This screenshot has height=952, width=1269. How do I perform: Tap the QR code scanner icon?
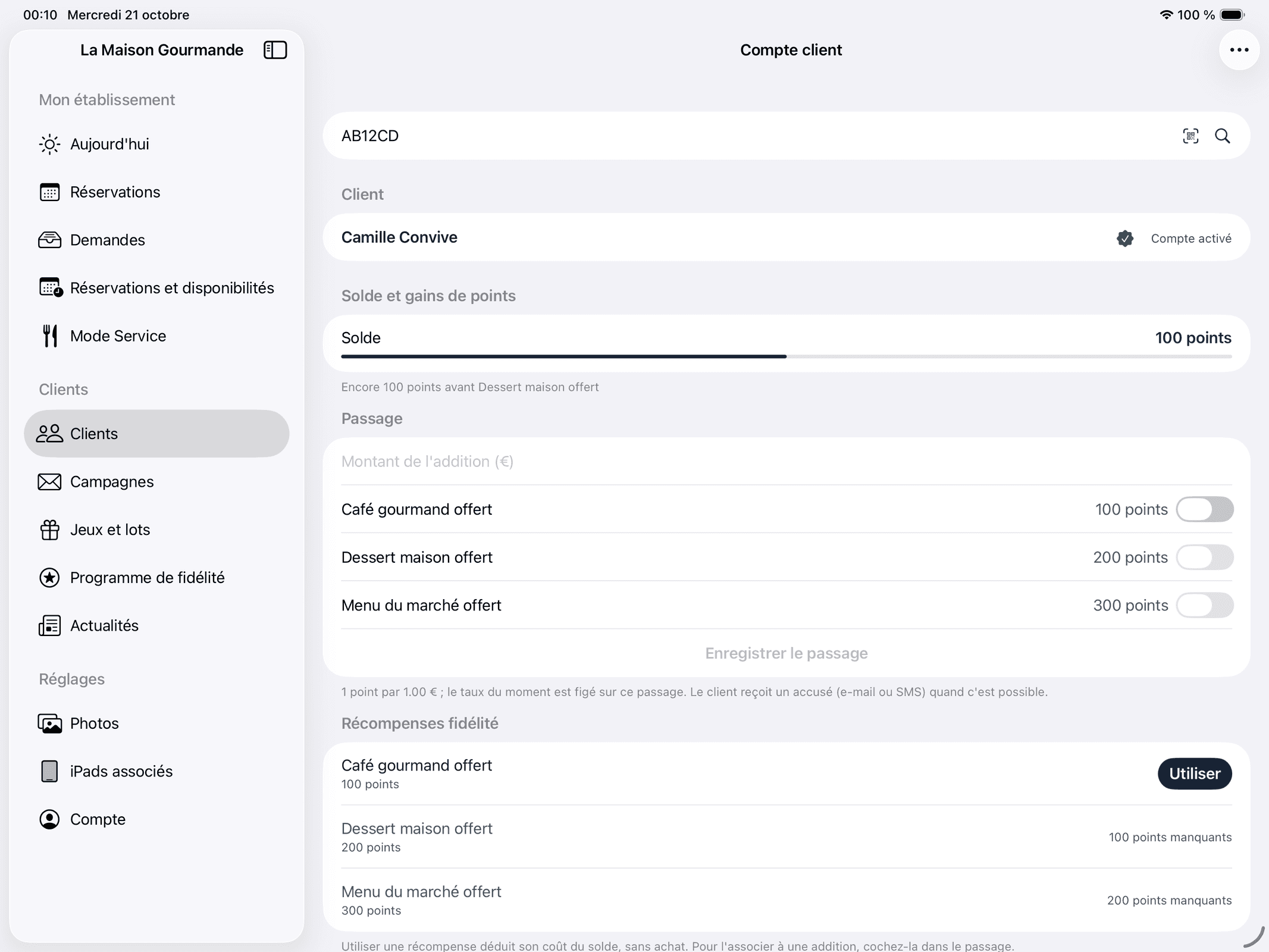coord(1190,136)
